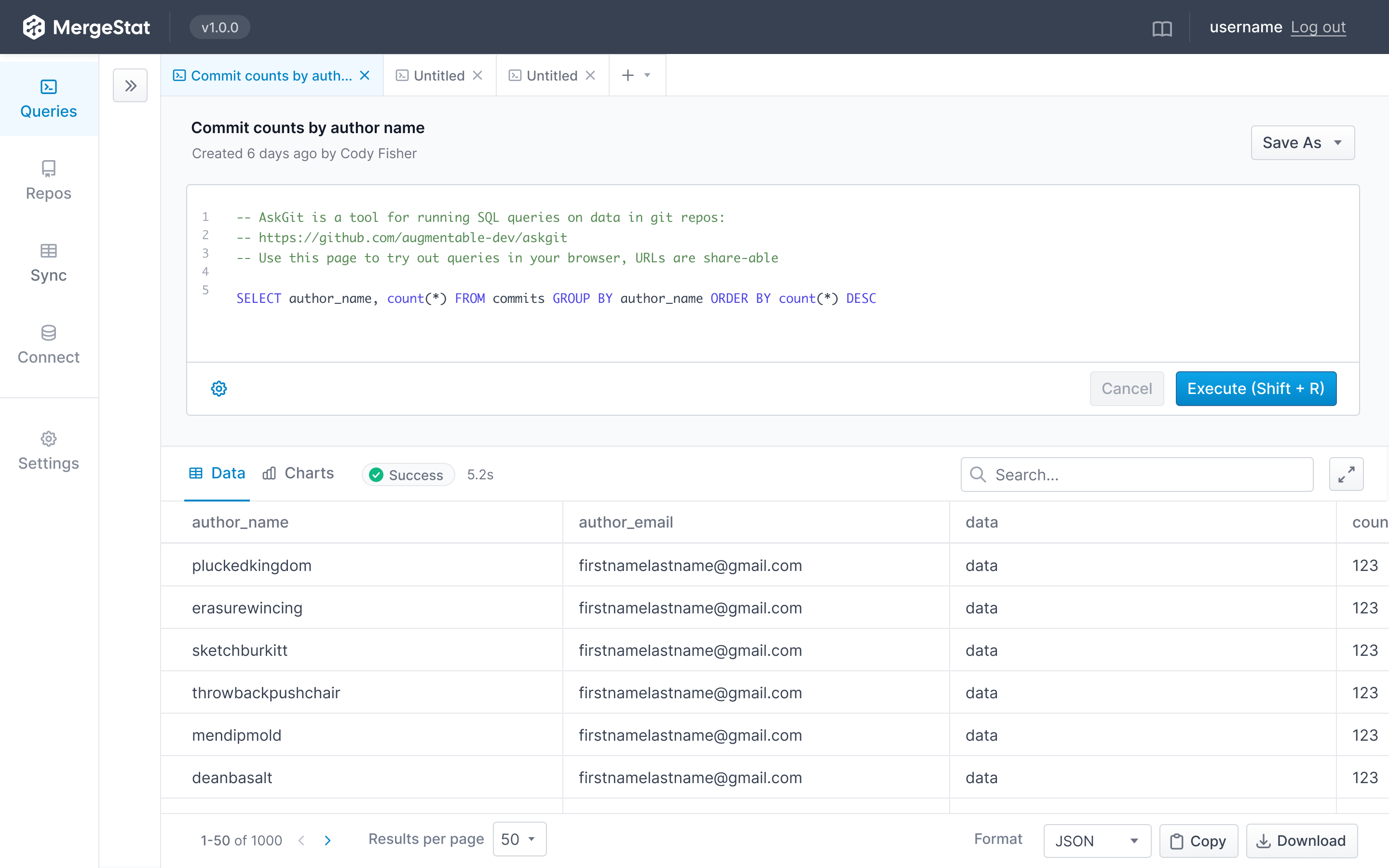Open the Sync section in the sidebar

[48, 262]
